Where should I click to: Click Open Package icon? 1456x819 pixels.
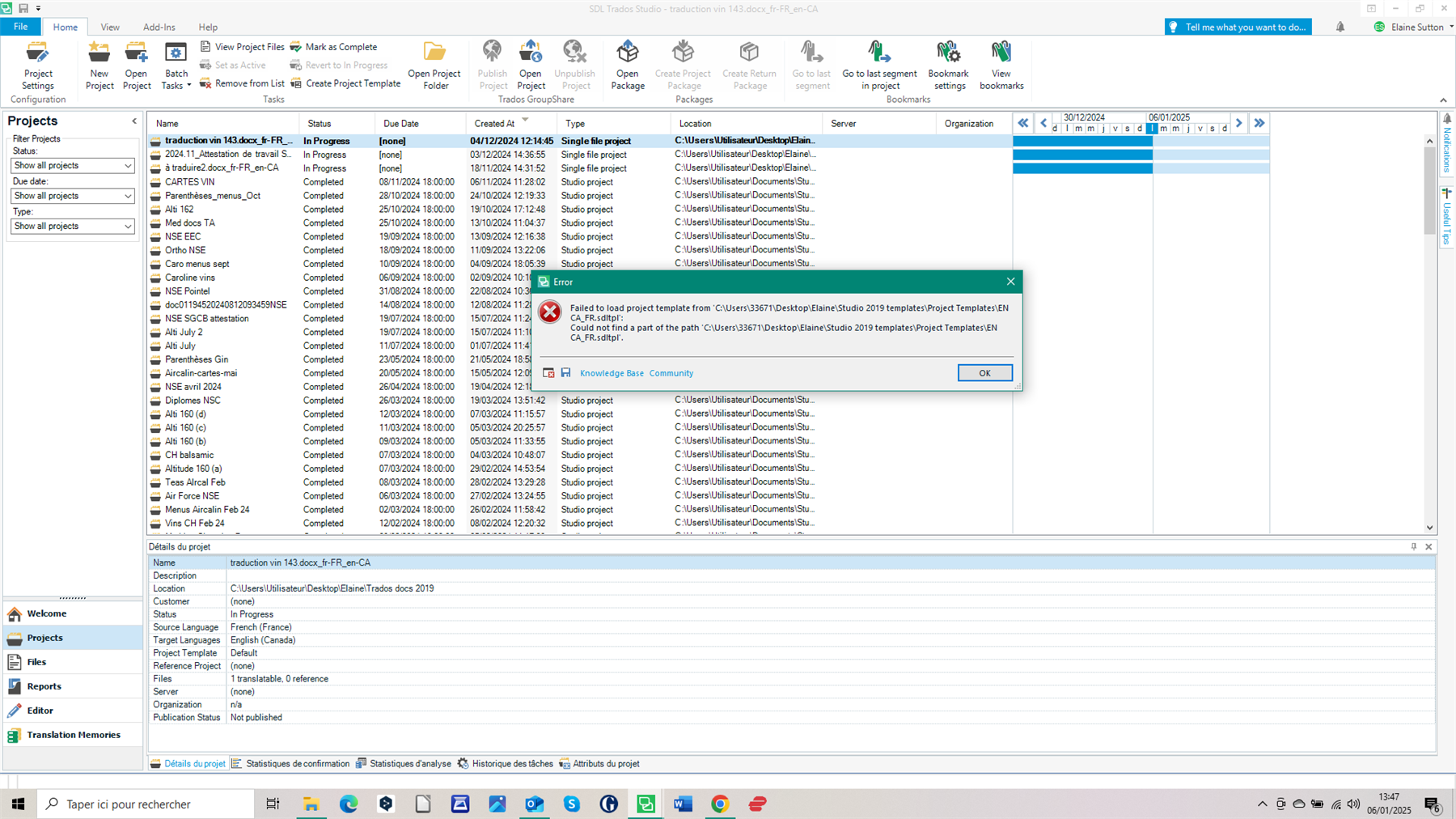628,66
